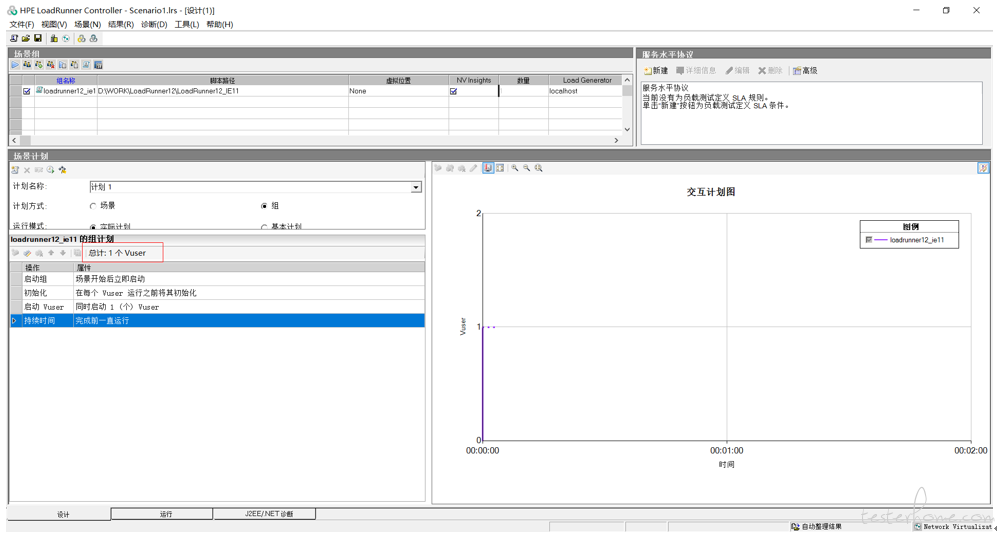
Task: Click the New Scenario toolbar icon
Action: point(14,39)
